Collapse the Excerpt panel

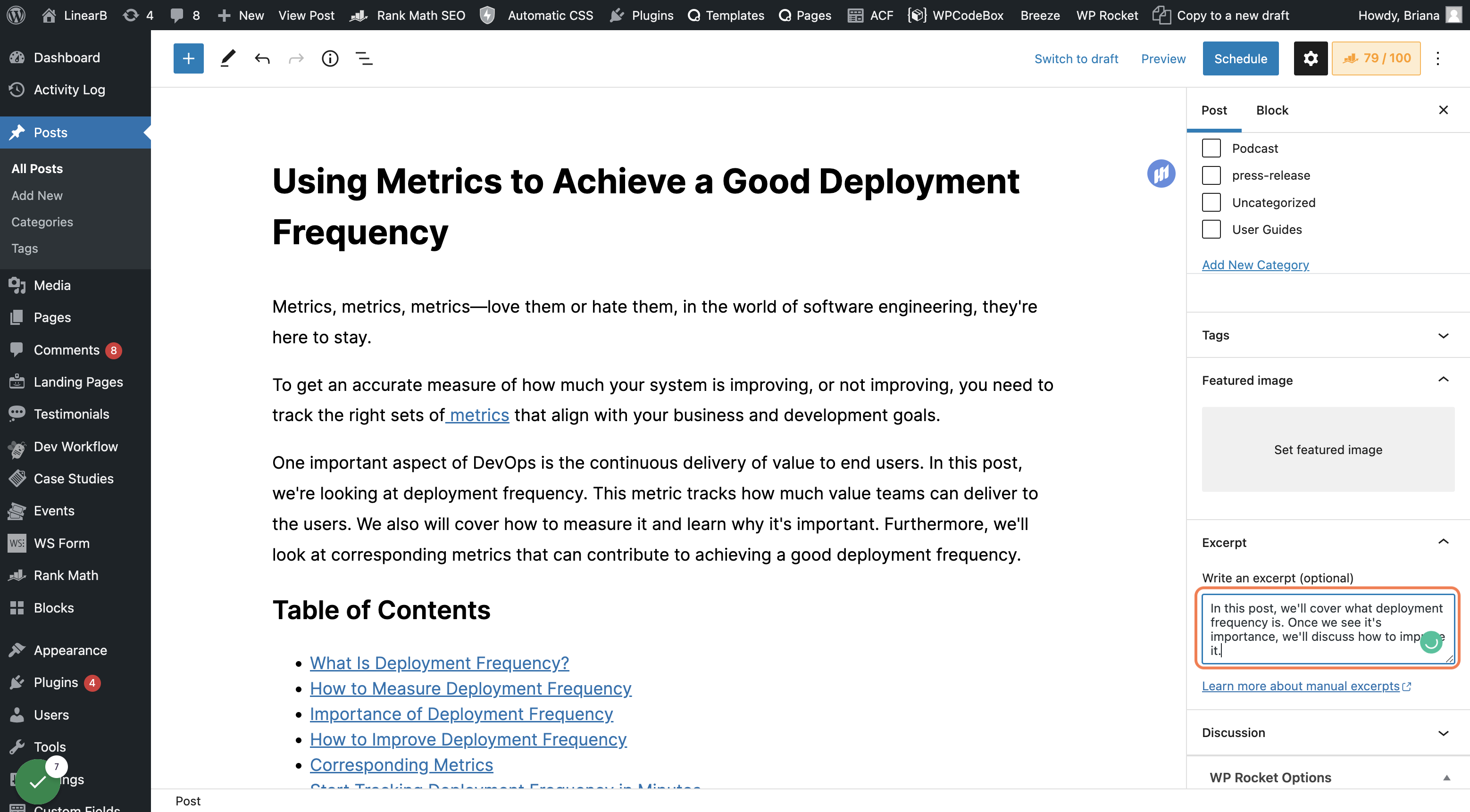(x=1328, y=542)
